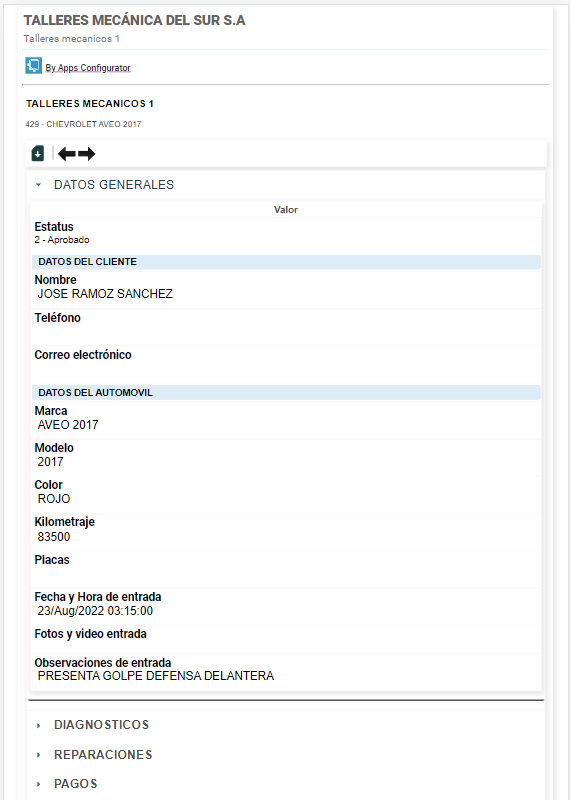The width and height of the screenshot is (571, 800).
Task: Select the Teléfono field row
Action: point(286,327)
